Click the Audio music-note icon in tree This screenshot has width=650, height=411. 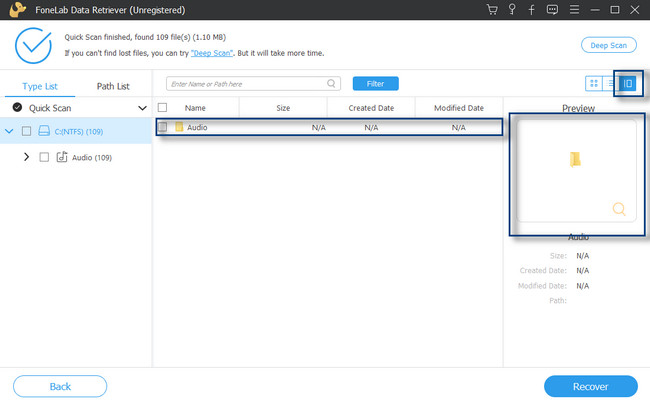tap(62, 157)
